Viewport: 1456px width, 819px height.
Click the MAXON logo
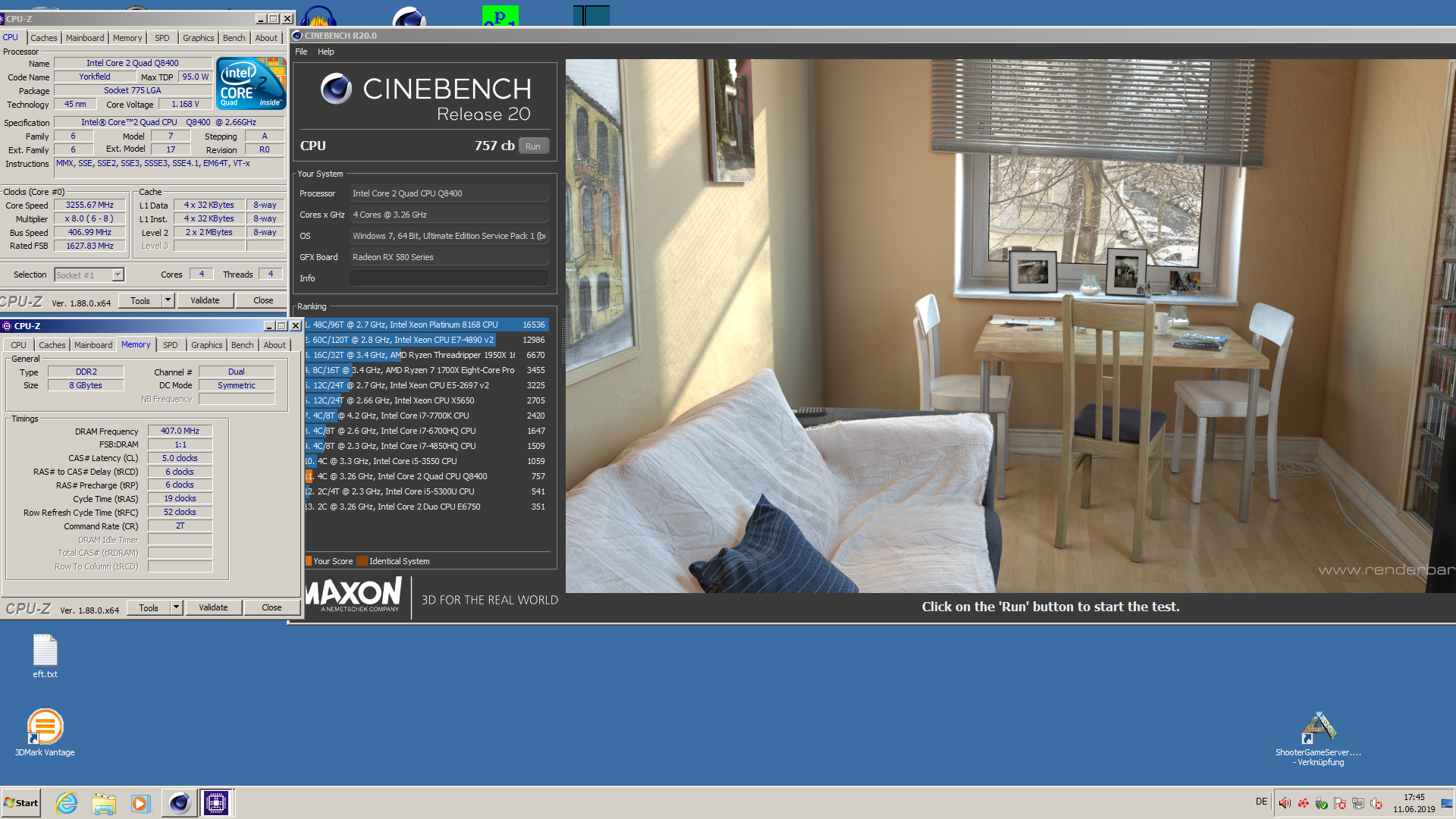tap(353, 593)
